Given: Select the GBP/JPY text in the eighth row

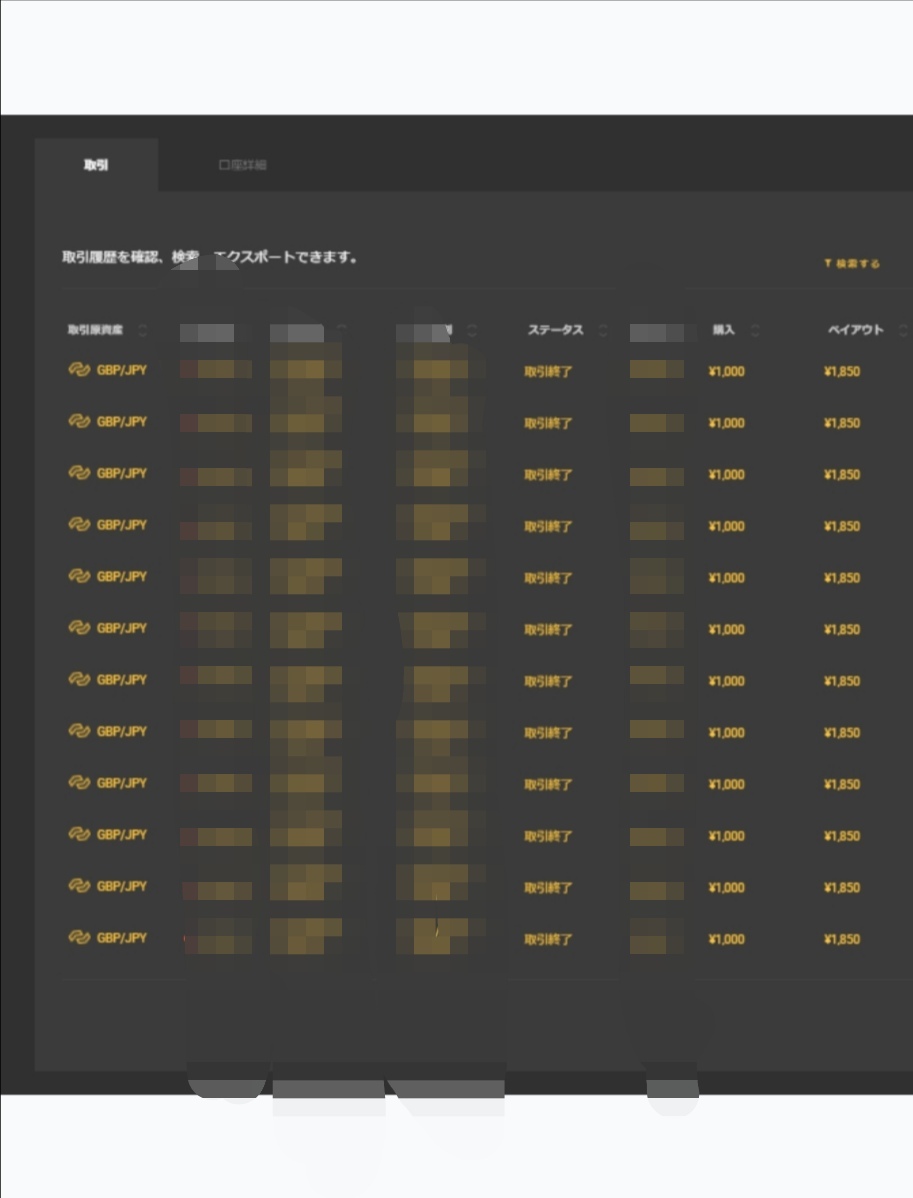Looking at the screenshot, I should coord(121,731).
